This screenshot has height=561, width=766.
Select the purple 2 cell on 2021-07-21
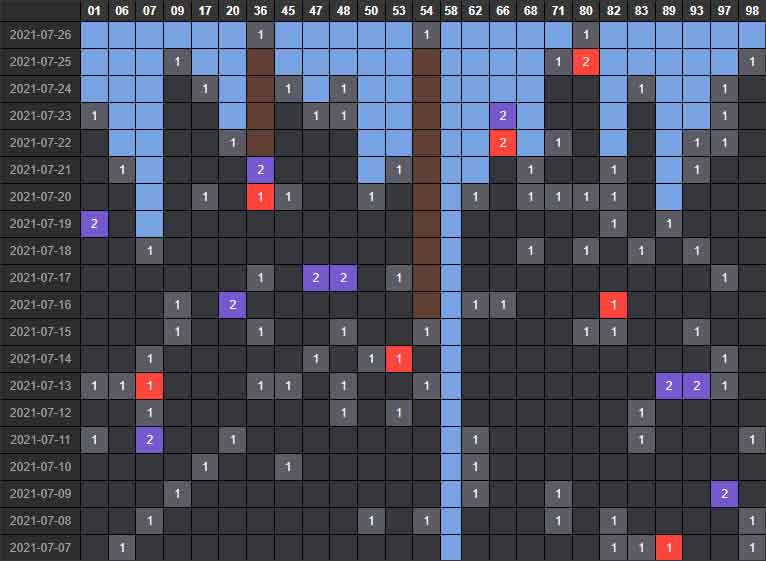tap(260, 169)
